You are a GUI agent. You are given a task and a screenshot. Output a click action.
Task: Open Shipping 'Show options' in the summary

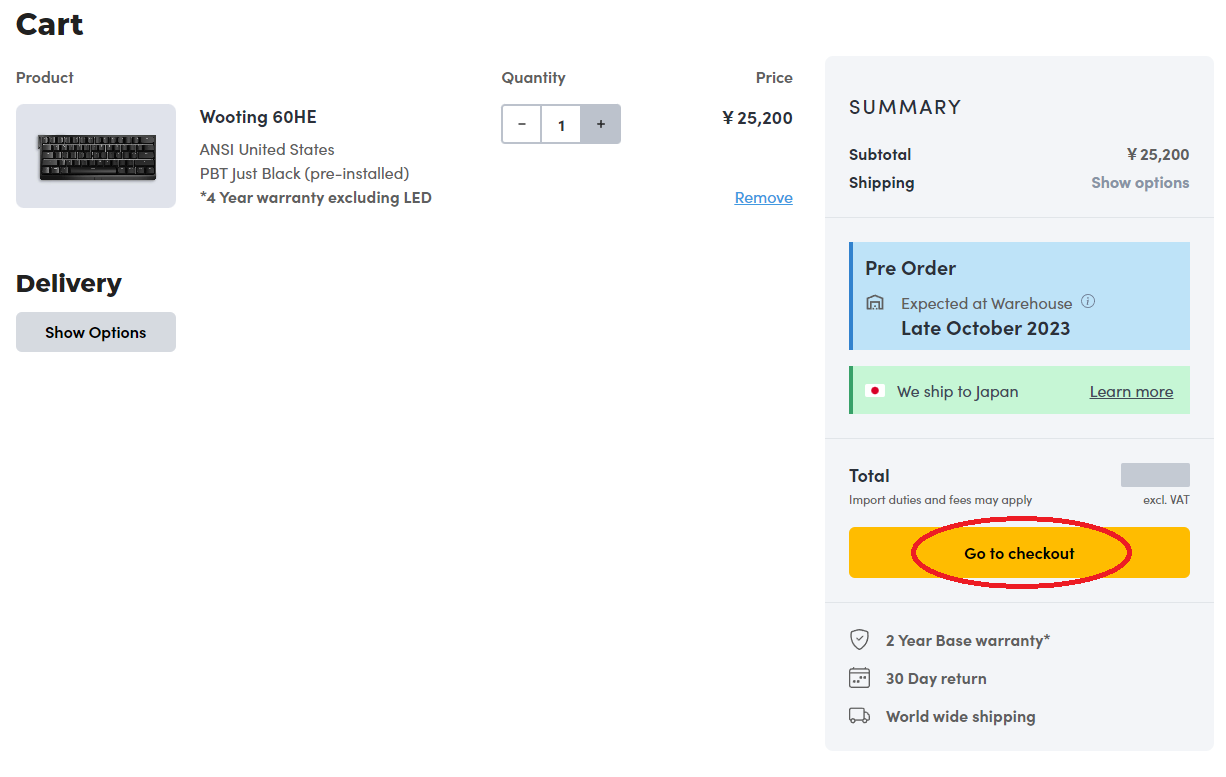pyautogui.click(x=1140, y=183)
